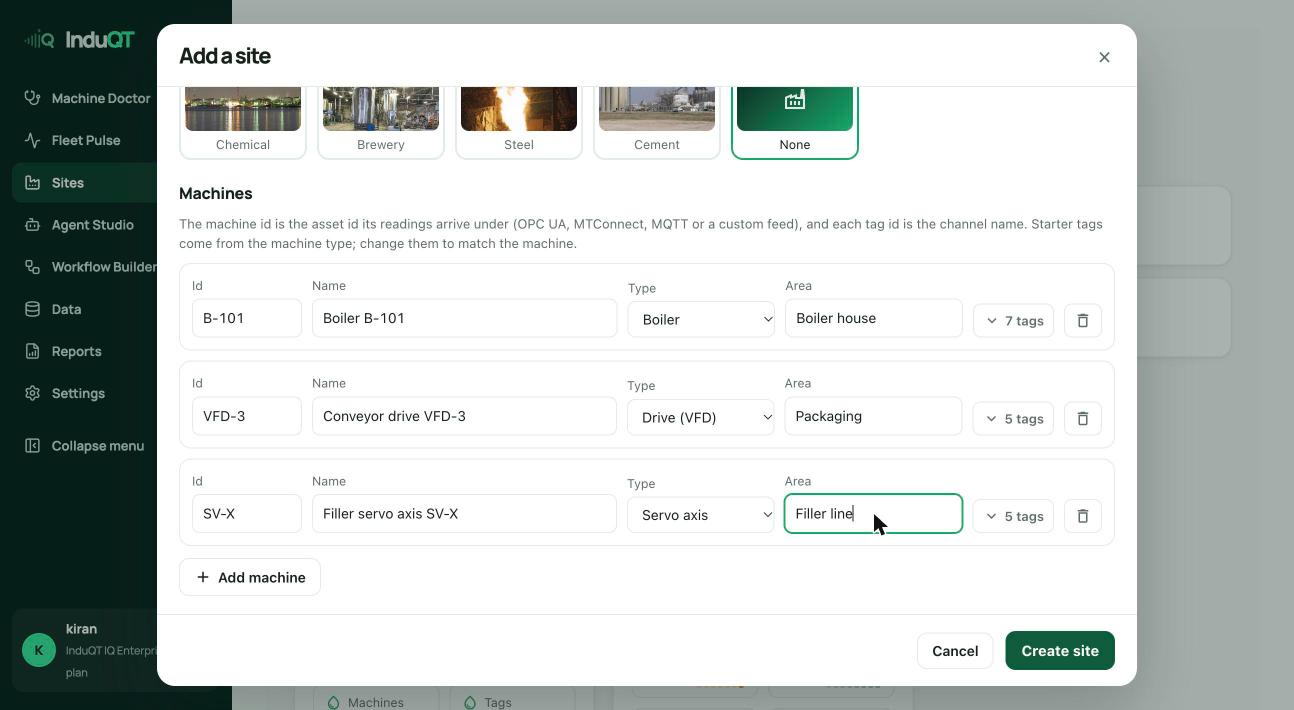This screenshot has width=1294, height=710.
Task: Click the Fleet Pulse waveform icon
Action: [x=33, y=140]
